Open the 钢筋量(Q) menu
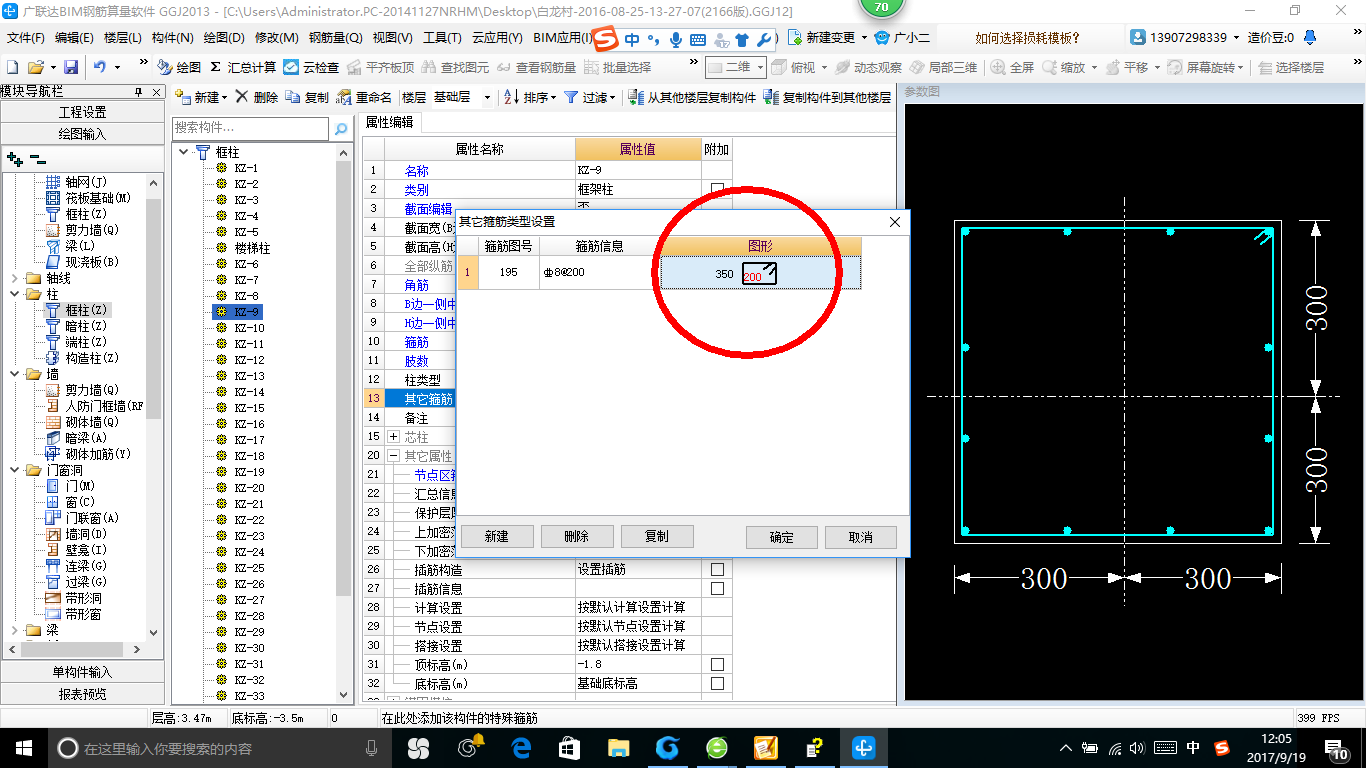Image resolution: width=1366 pixels, height=768 pixels. 335,38
